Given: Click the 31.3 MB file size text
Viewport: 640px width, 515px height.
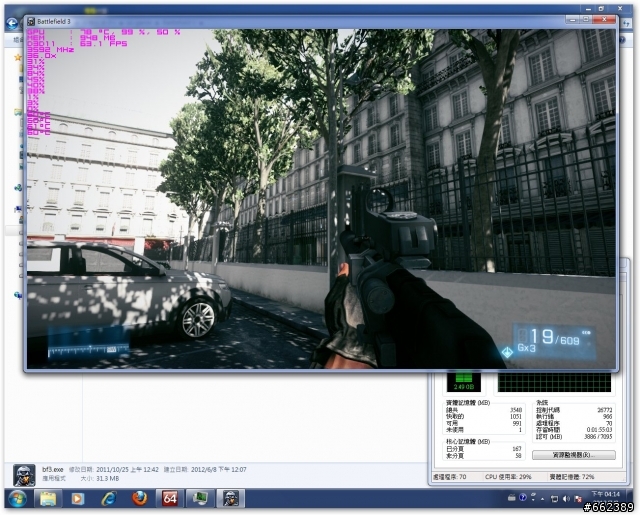Looking at the screenshot, I should (x=106, y=478).
